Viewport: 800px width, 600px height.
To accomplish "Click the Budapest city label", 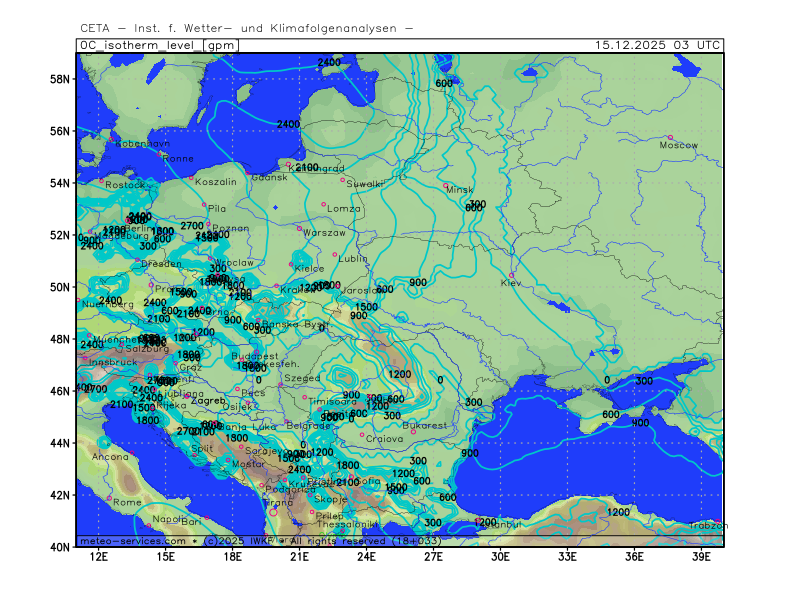I will [254, 356].
